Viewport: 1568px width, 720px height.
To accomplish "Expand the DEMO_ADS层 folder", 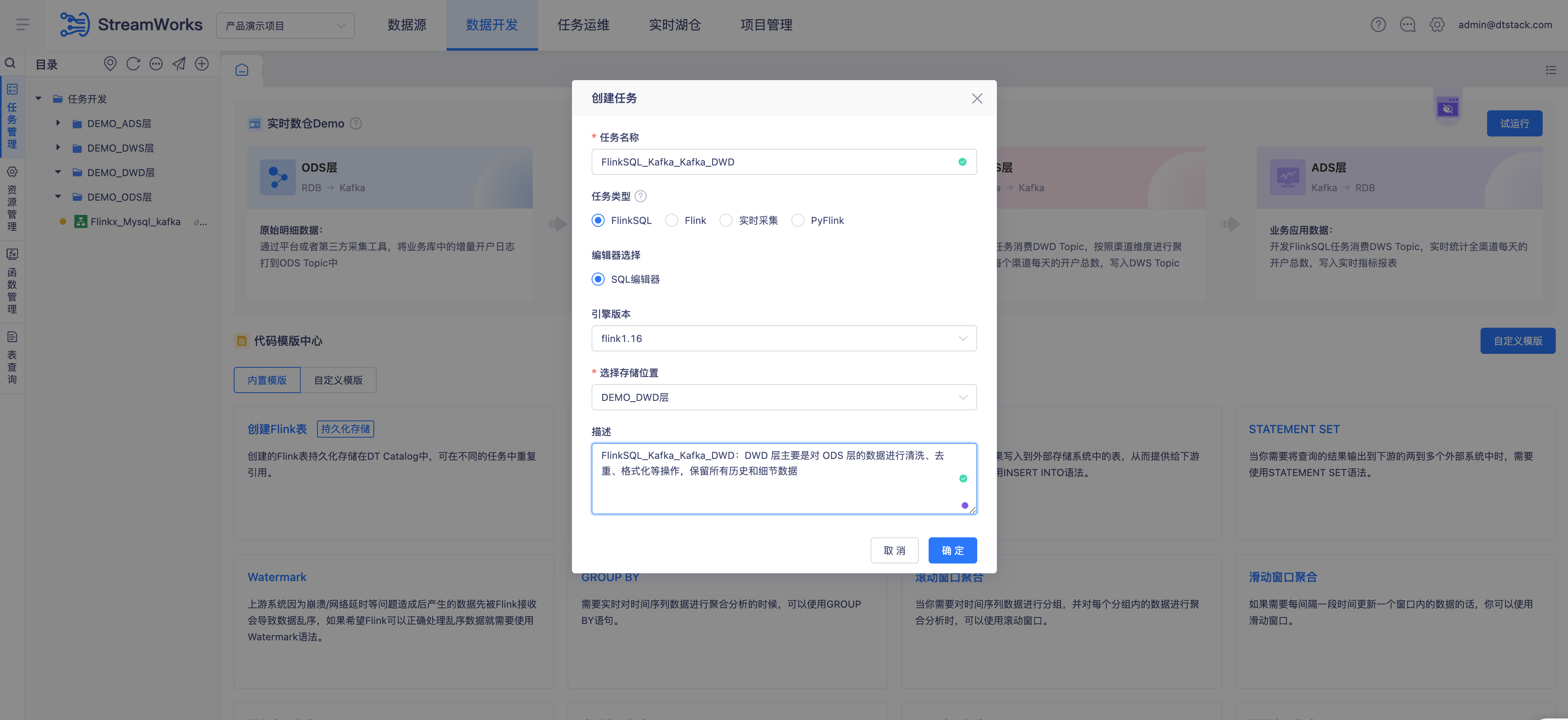I will click(x=58, y=123).
